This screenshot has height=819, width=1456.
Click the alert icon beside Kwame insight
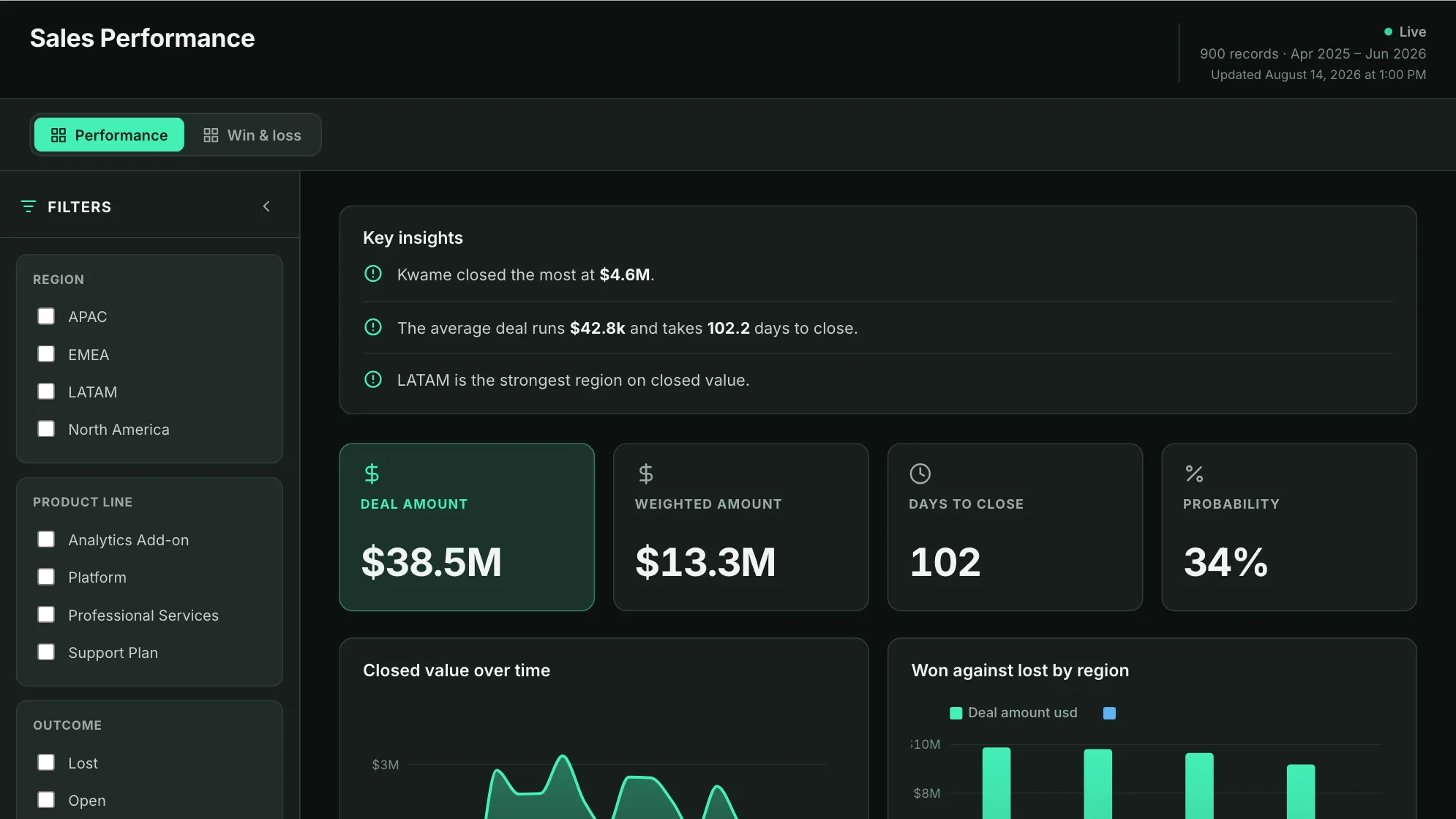click(373, 274)
